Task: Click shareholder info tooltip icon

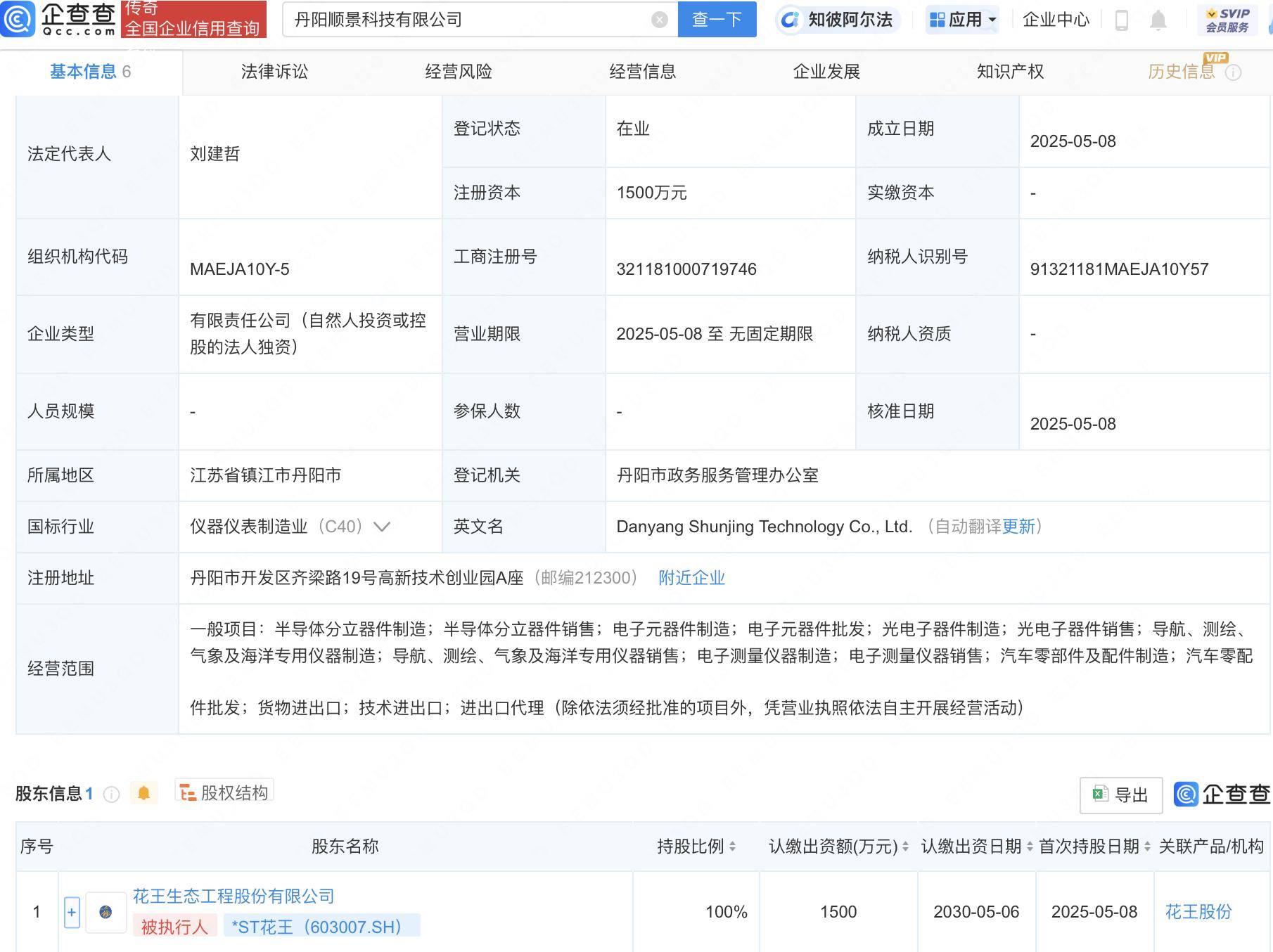Action: tap(111, 795)
